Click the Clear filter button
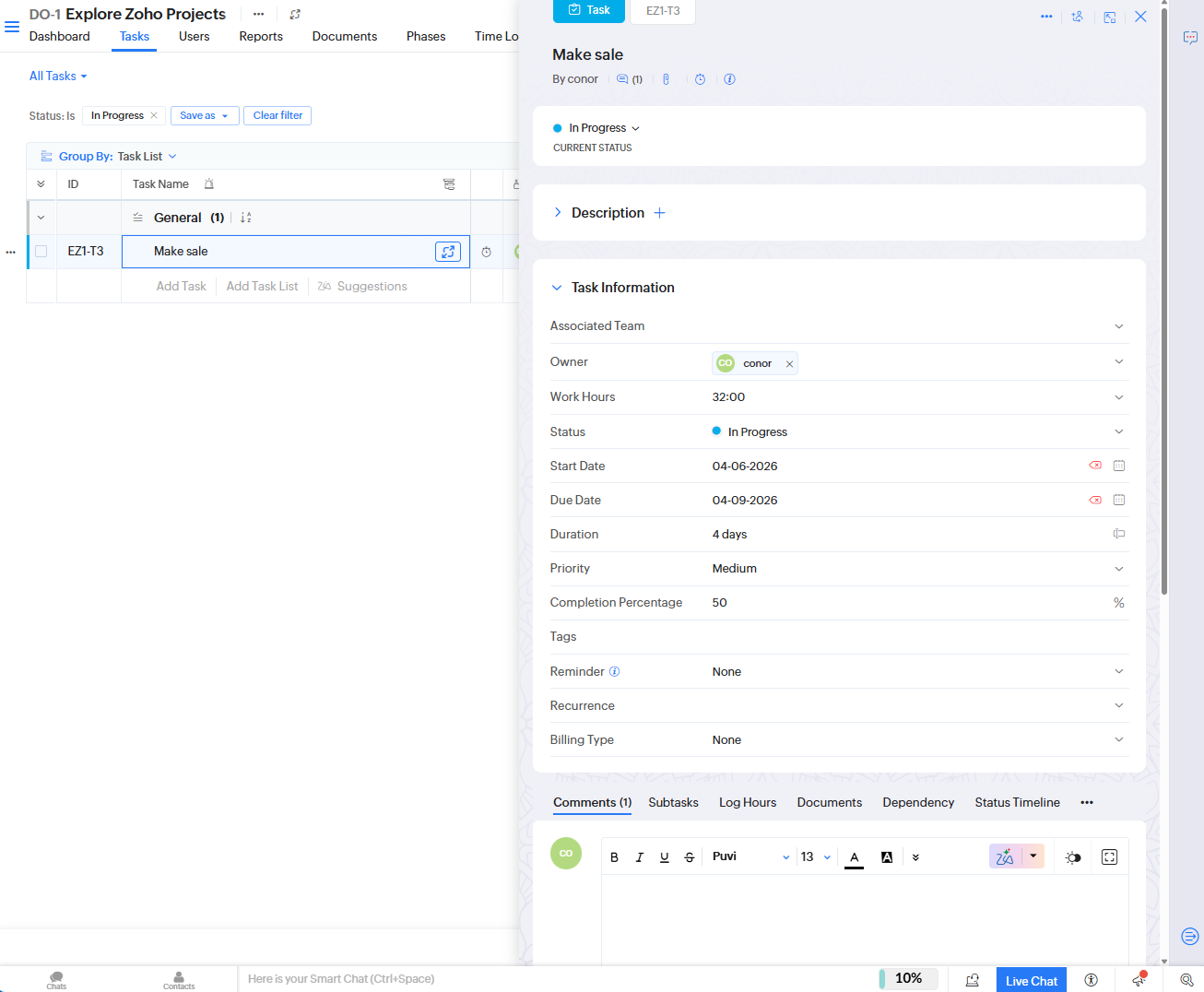 point(277,115)
